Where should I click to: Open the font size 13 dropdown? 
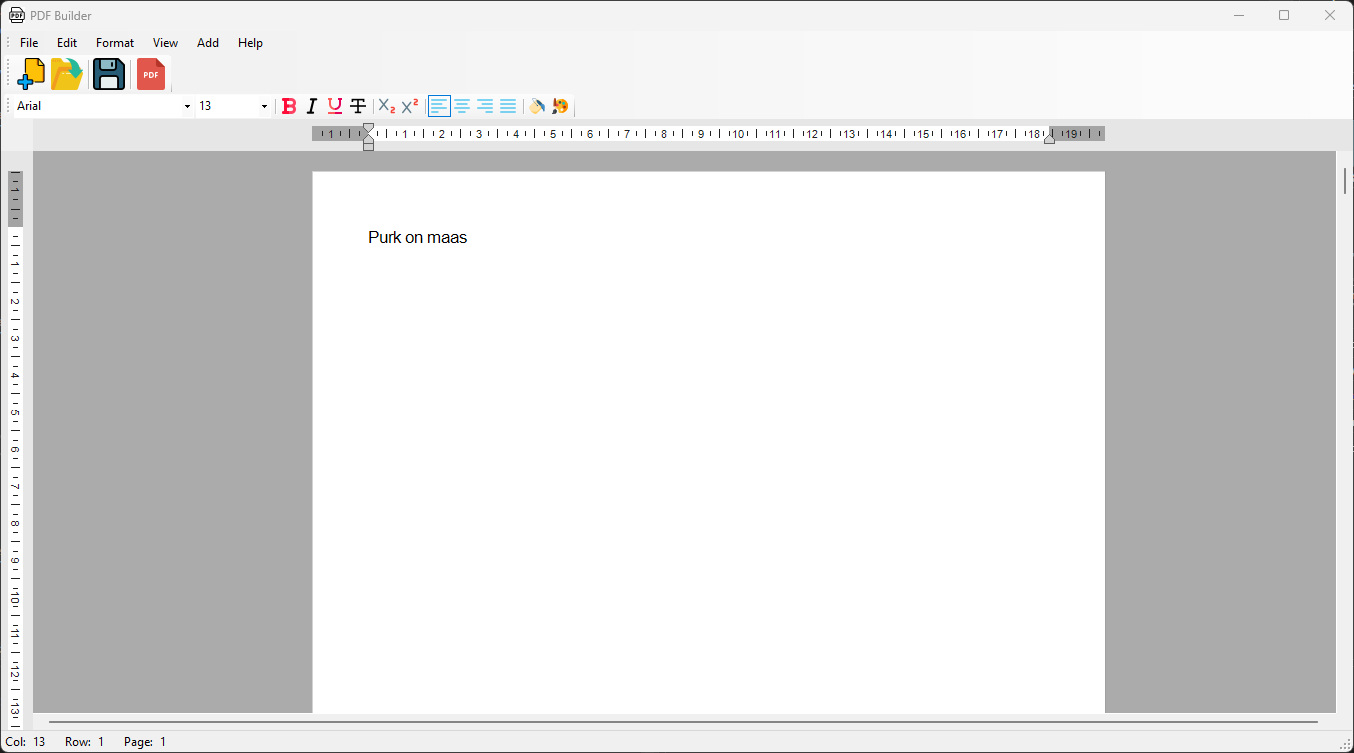click(264, 106)
